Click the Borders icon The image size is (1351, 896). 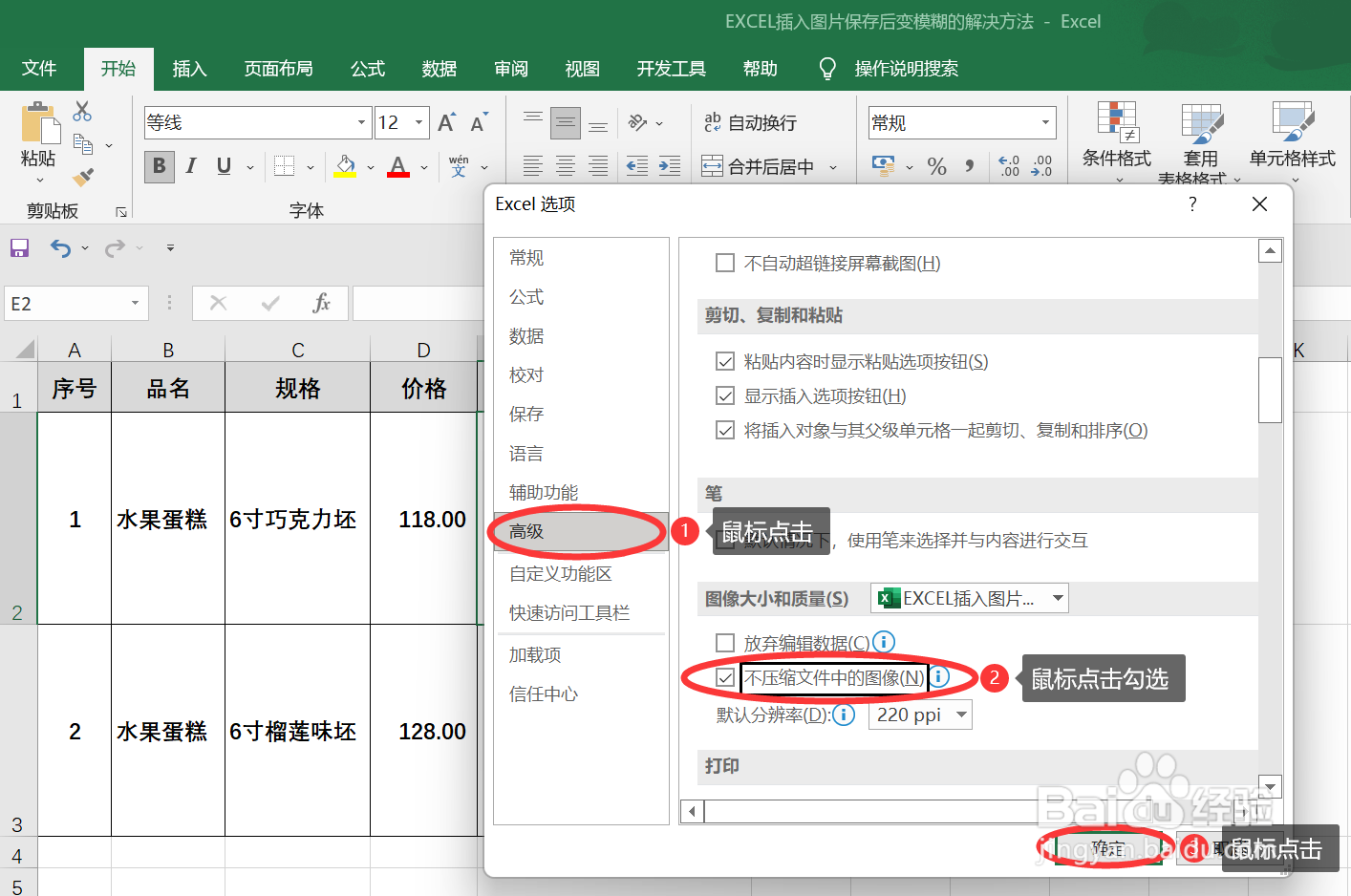[284, 166]
